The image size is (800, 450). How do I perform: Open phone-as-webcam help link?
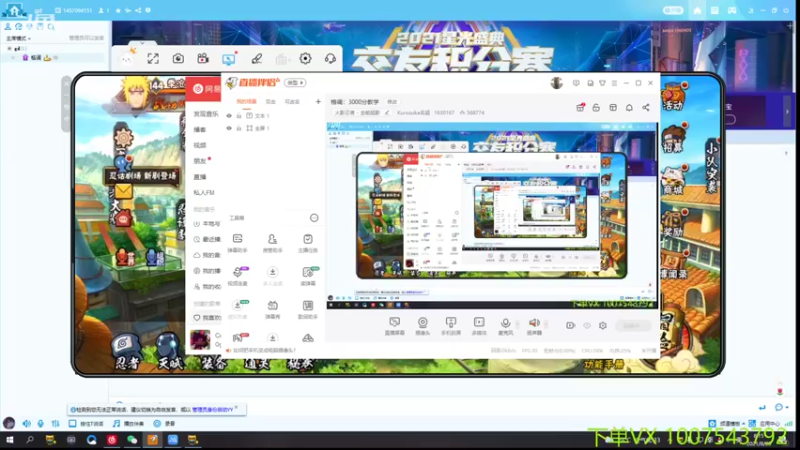[x=264, y=351]
